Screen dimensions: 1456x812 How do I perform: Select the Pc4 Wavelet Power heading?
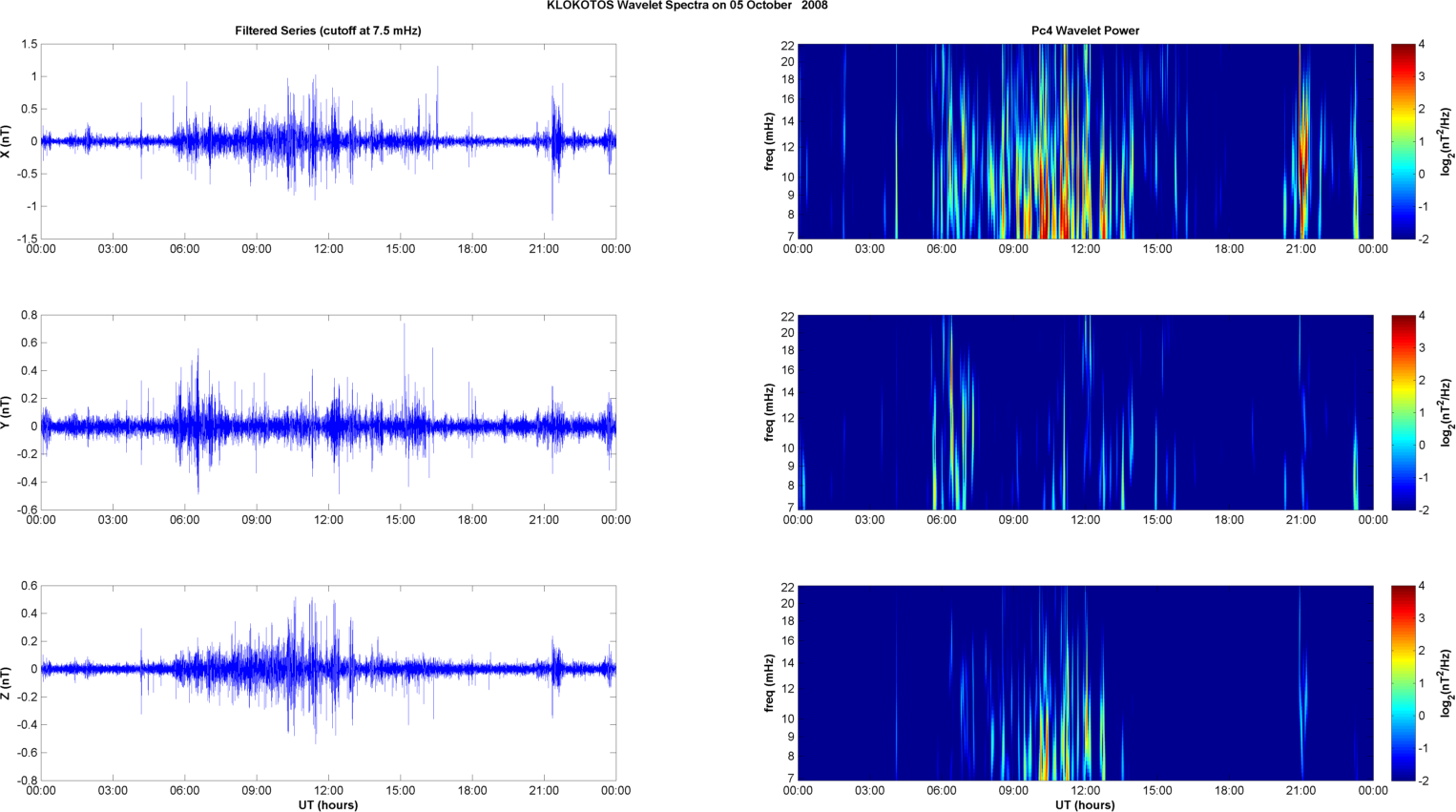tap(1085, 31)
